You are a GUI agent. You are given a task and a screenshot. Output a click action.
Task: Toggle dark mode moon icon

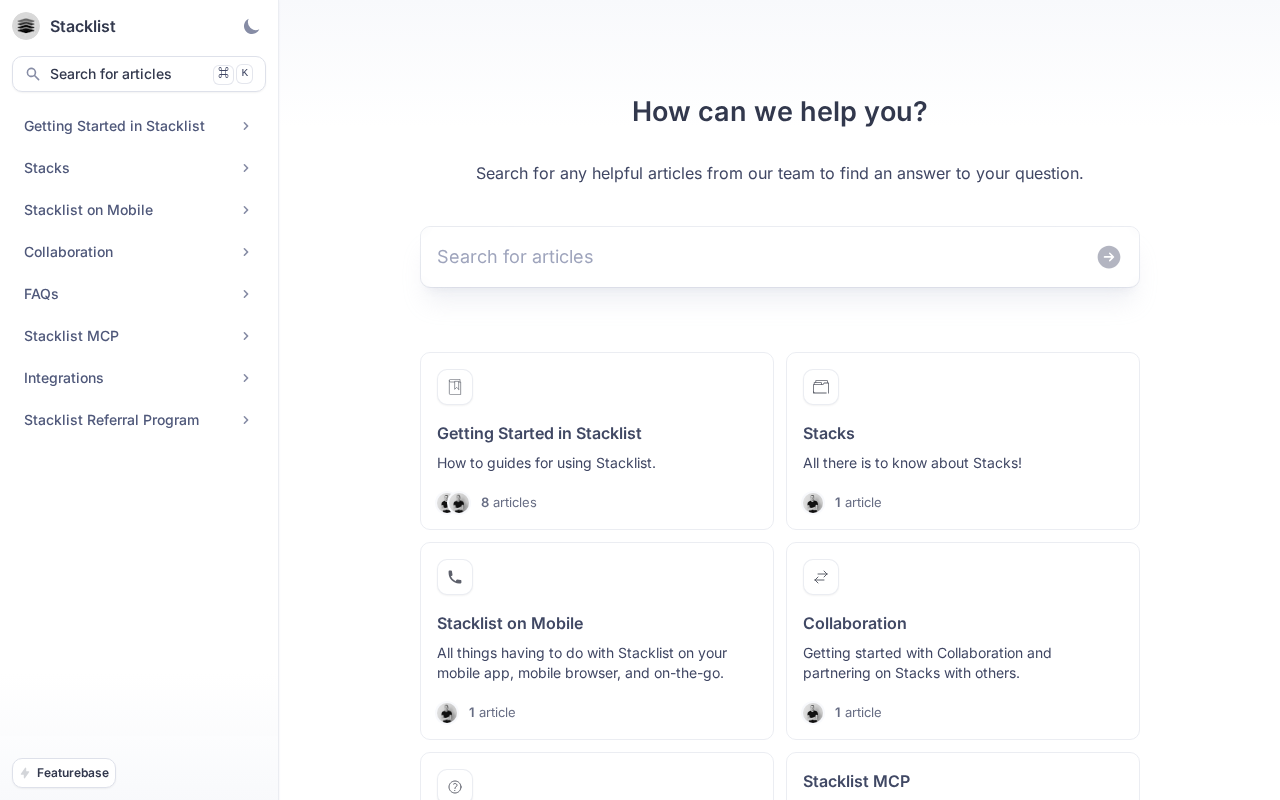[251, 27]
